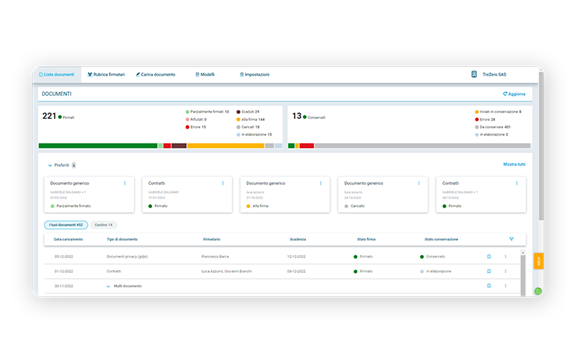
Task: Click gray Da conservare segment of conservation bar
Action: tap(422, 146)
